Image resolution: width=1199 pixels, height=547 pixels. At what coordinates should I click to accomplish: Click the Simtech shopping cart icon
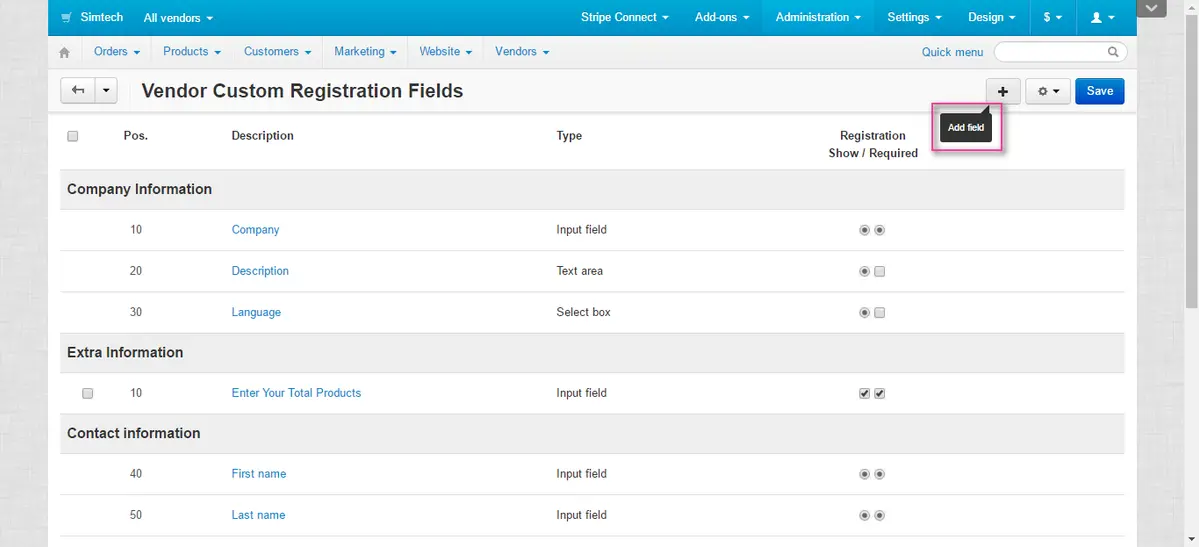[x=66, y=18]
